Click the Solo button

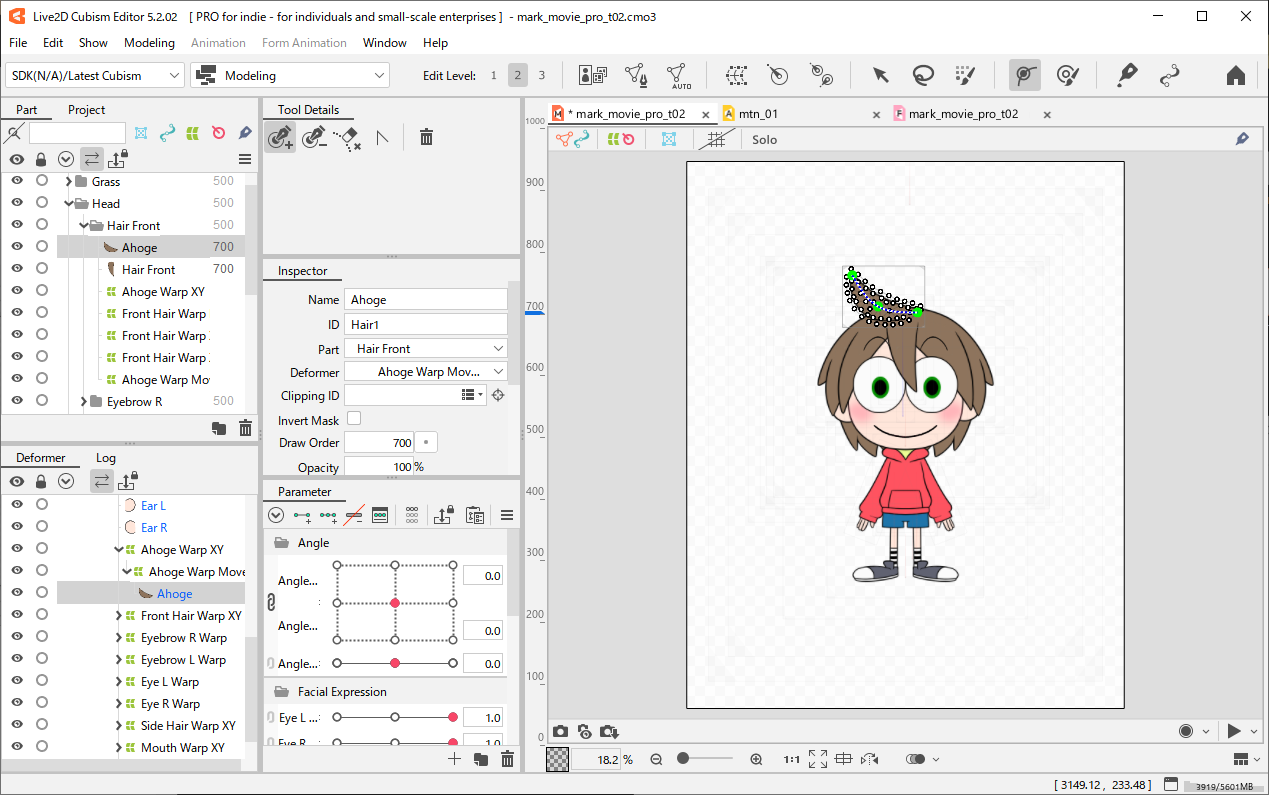(x=764, y=140)
